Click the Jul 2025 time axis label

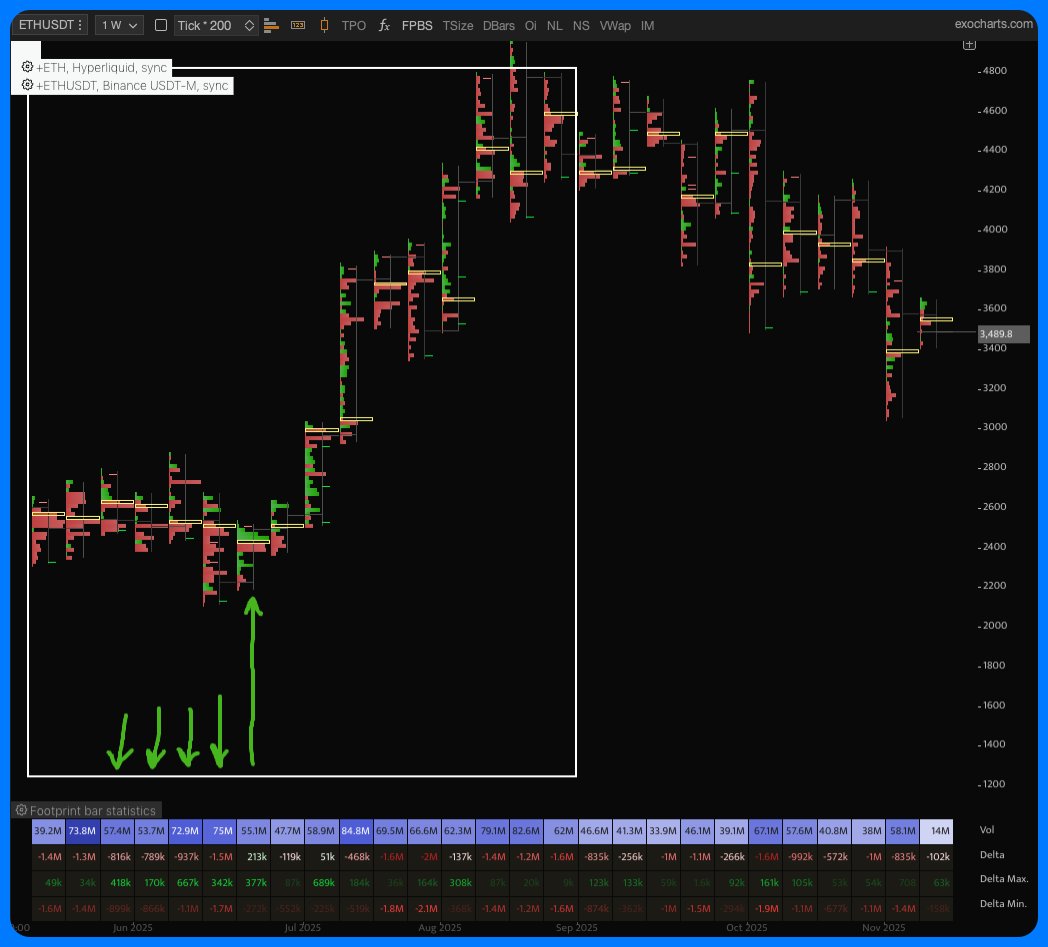302,928
